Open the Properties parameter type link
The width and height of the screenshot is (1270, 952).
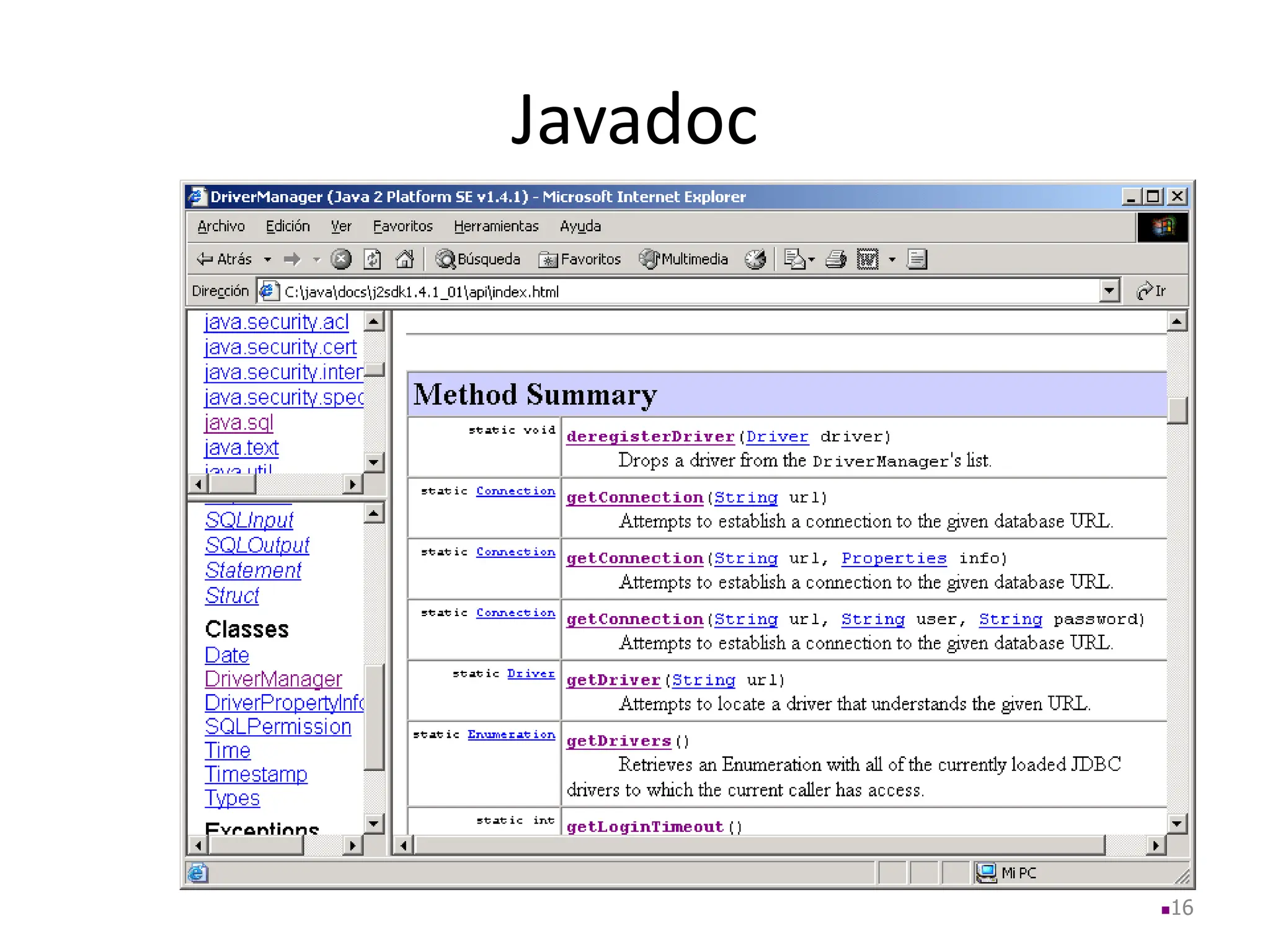[894, 558]
